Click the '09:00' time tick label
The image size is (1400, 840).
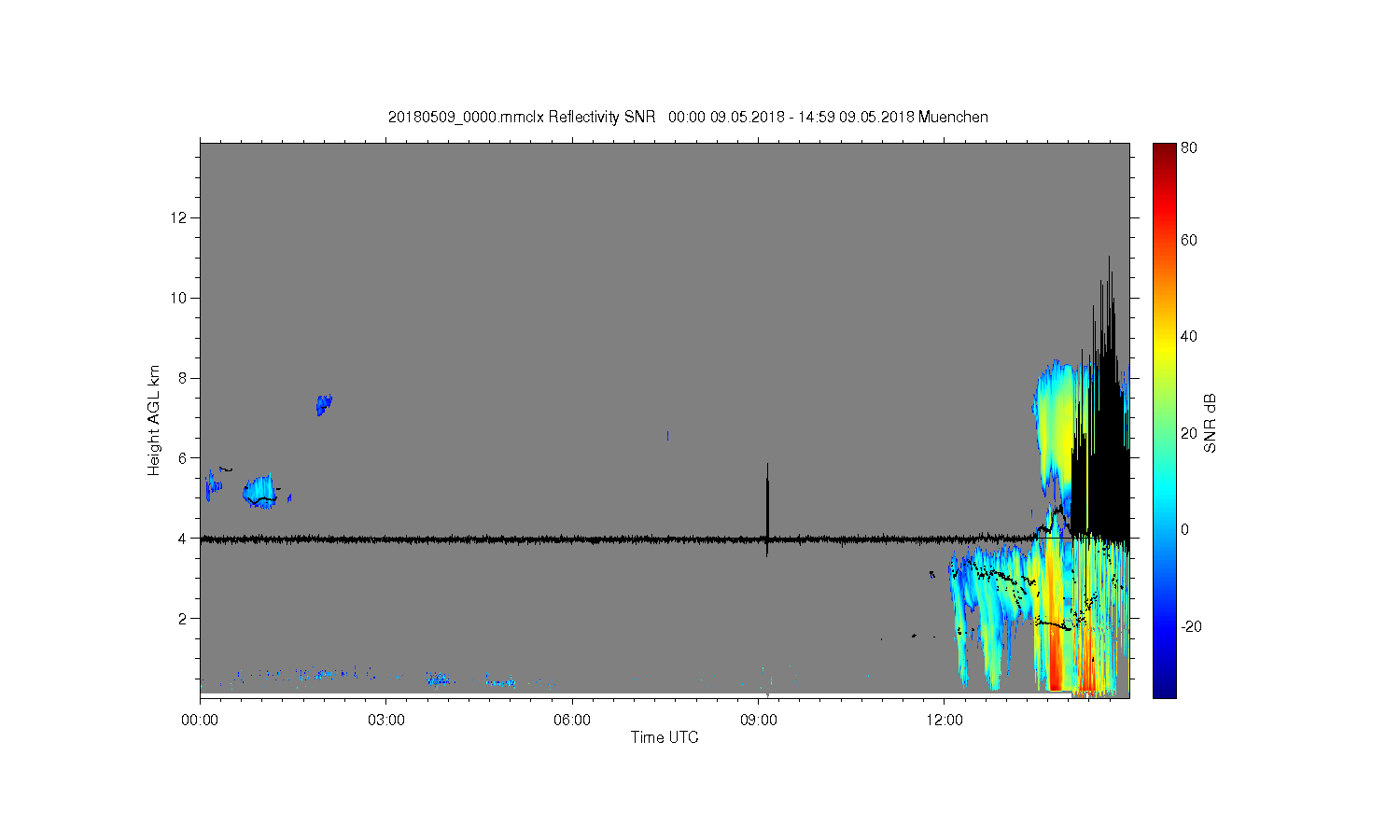[x=758, y=720]
